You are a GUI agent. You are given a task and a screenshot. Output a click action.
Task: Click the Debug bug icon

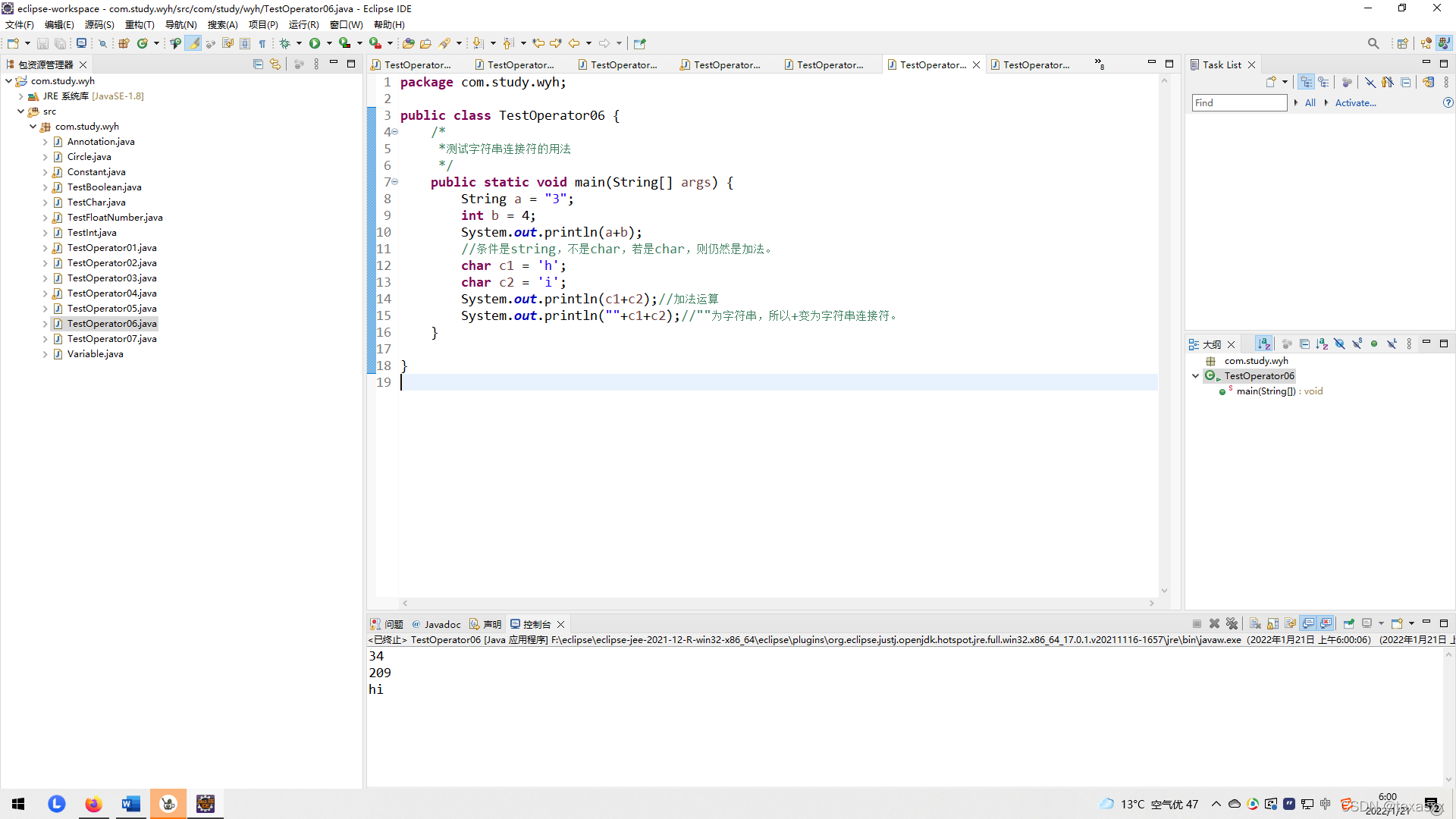pyautogui.click(x=285, y=43)
